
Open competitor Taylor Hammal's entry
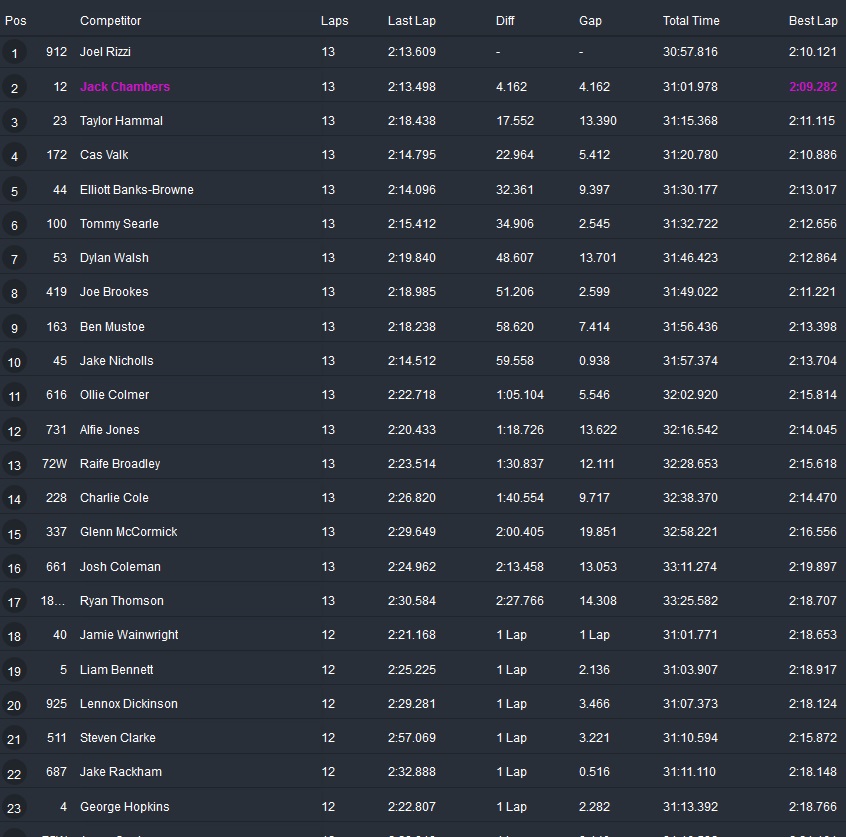point(121,121)
